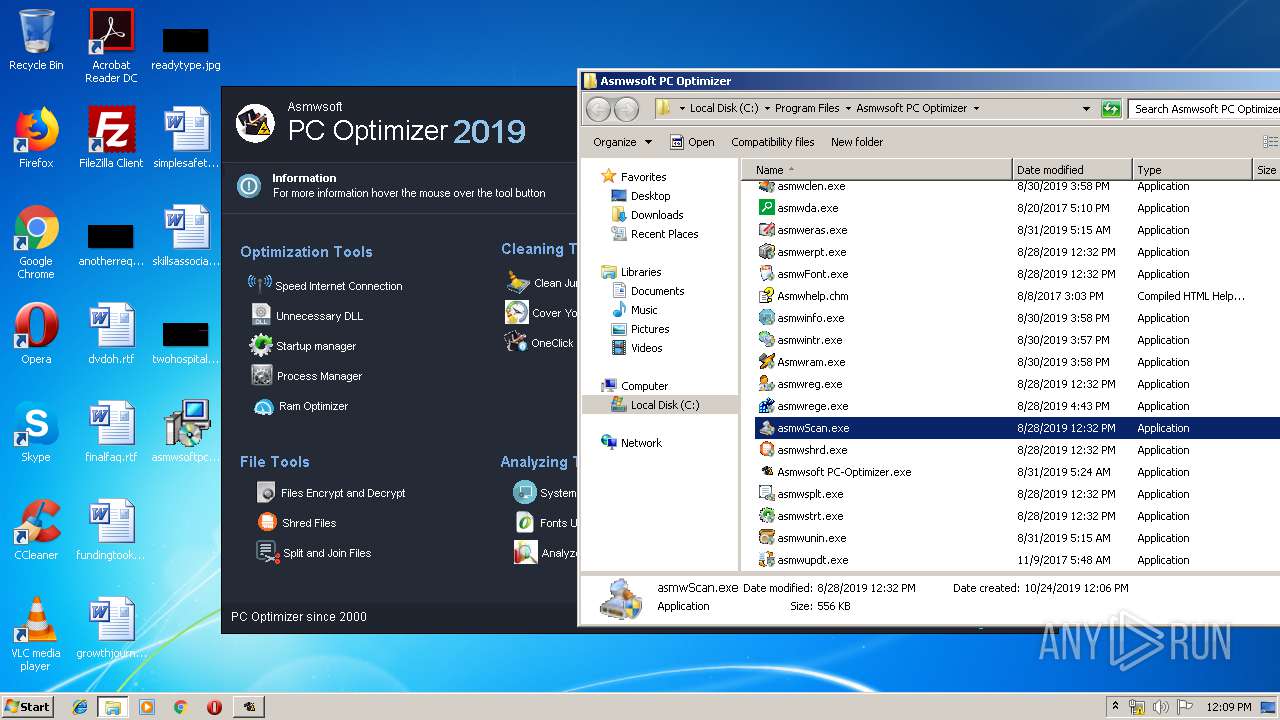Expand Program Files breadcrumb arrow
Viewport: 1280px width, 720px height.
[x=847, y=108]
